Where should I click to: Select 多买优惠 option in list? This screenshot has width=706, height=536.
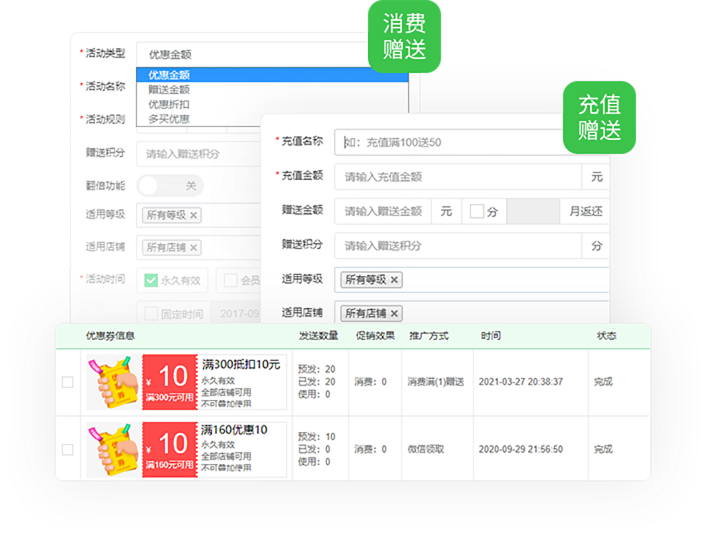point(168,119)
